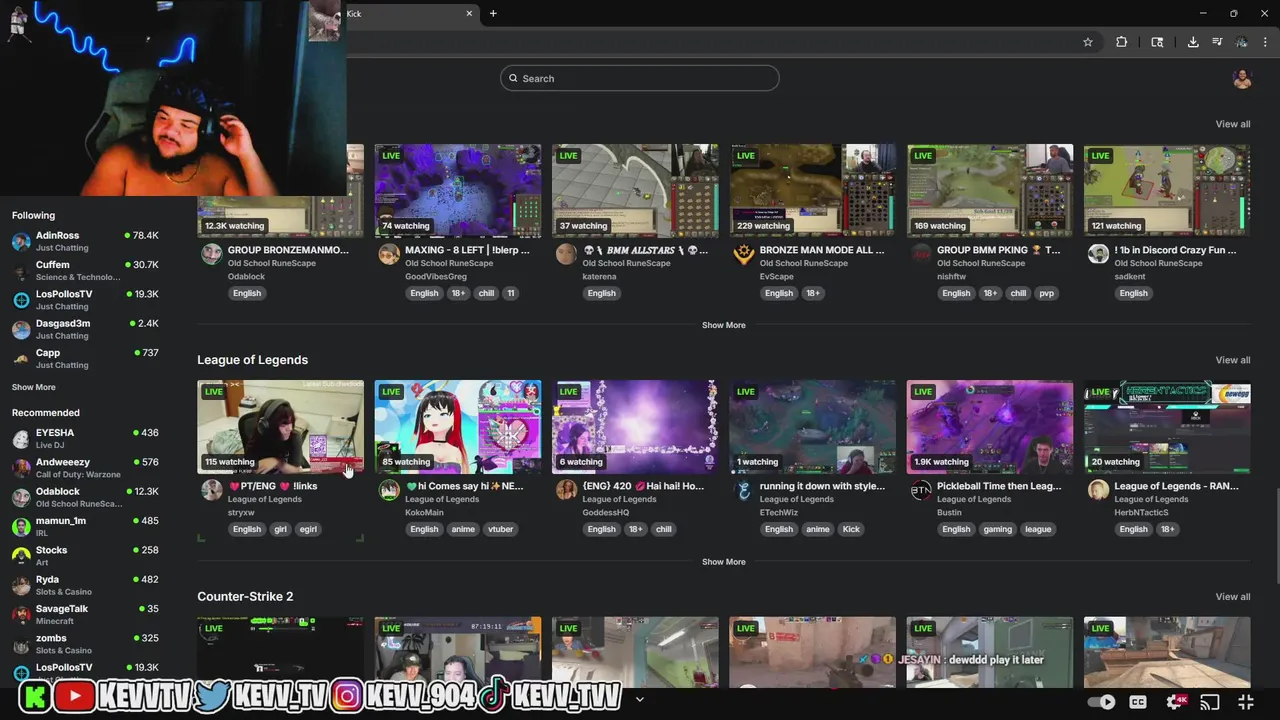Viewport: 1280px width, 720px height.
Task: Click the Search input field
Action: pos(639,78)
